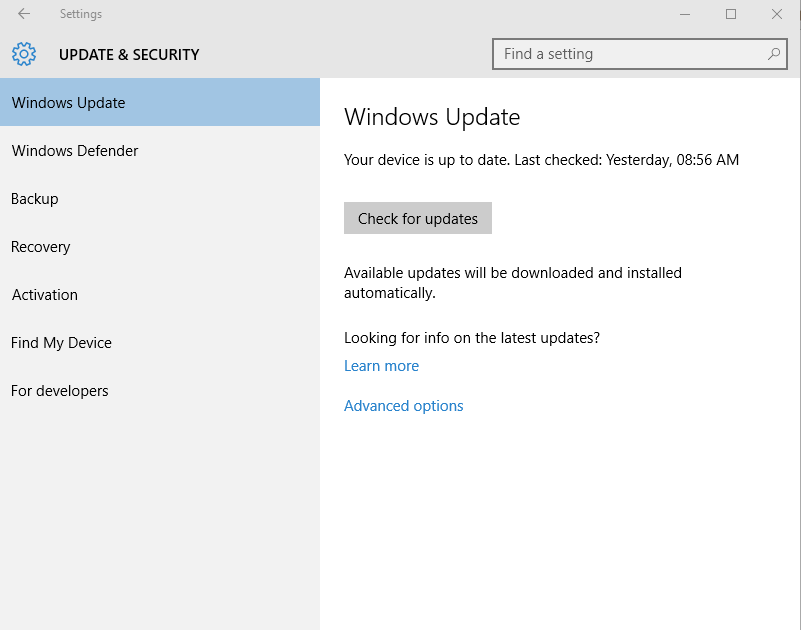The height and width of the screenshot is (630, 801).
Task: Select Windows Update in sidebar
Action: (160, 102)
